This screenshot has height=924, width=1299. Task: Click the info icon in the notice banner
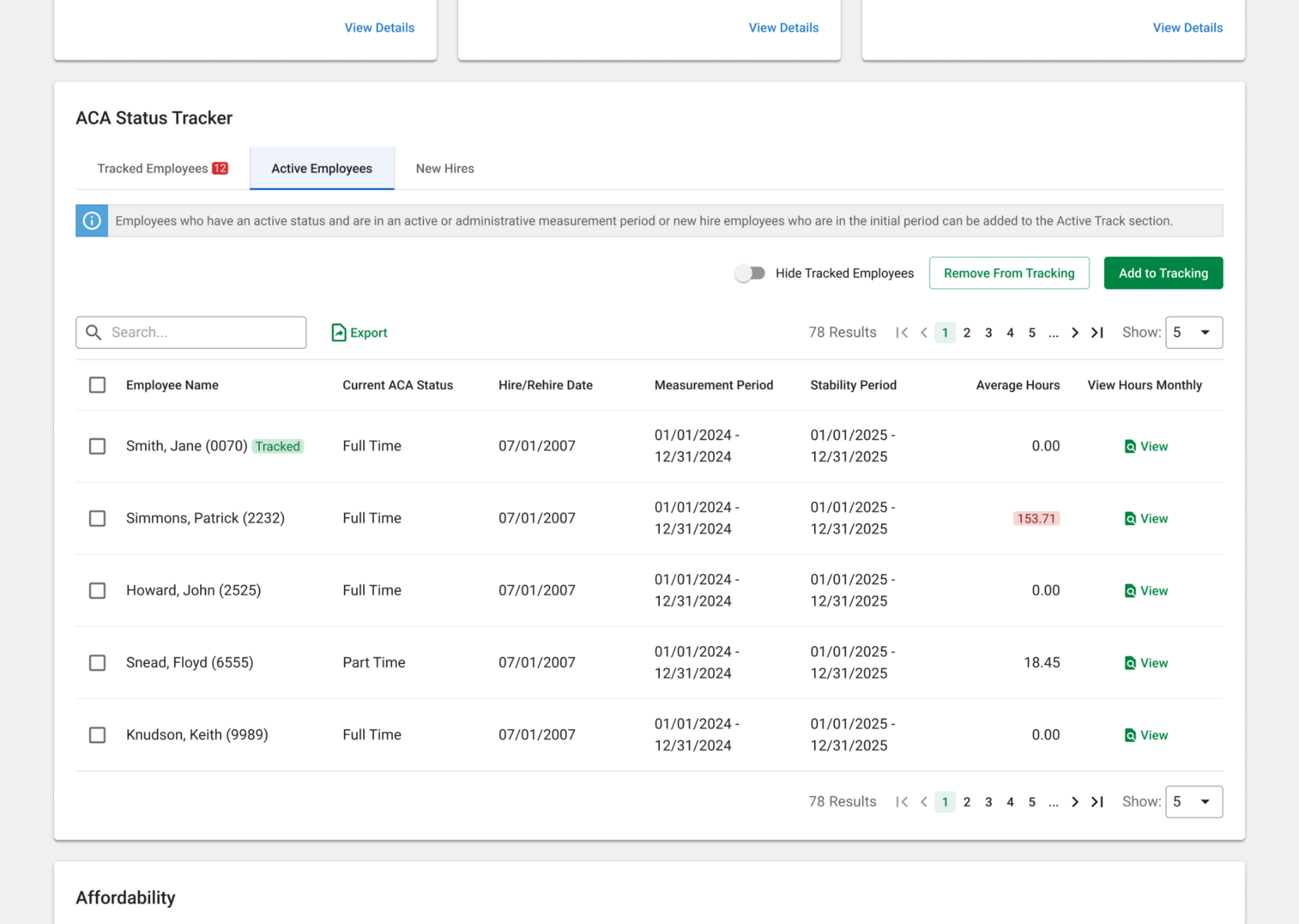[x=91, y=221]
